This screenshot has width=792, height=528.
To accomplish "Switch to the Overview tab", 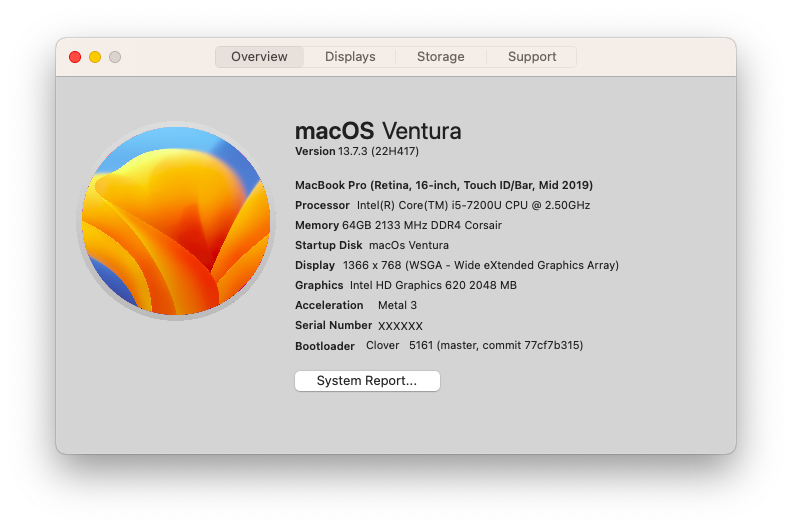I will (x=259, y=57).
